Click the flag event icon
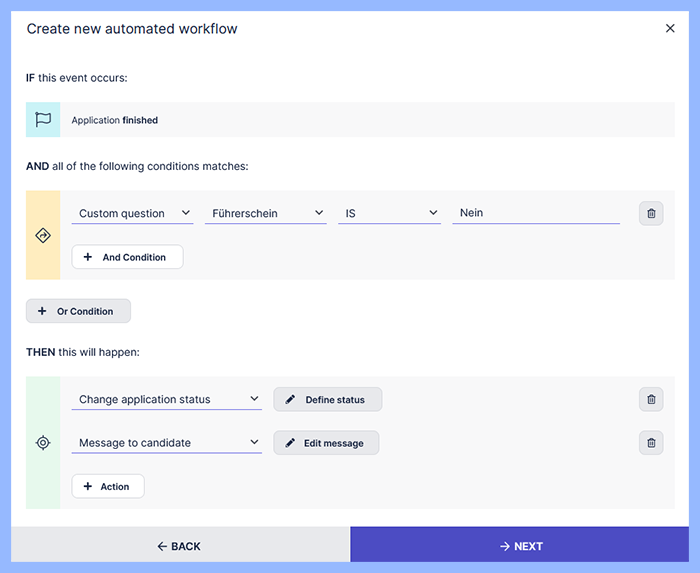700x573 pixels. coord(43,120)
